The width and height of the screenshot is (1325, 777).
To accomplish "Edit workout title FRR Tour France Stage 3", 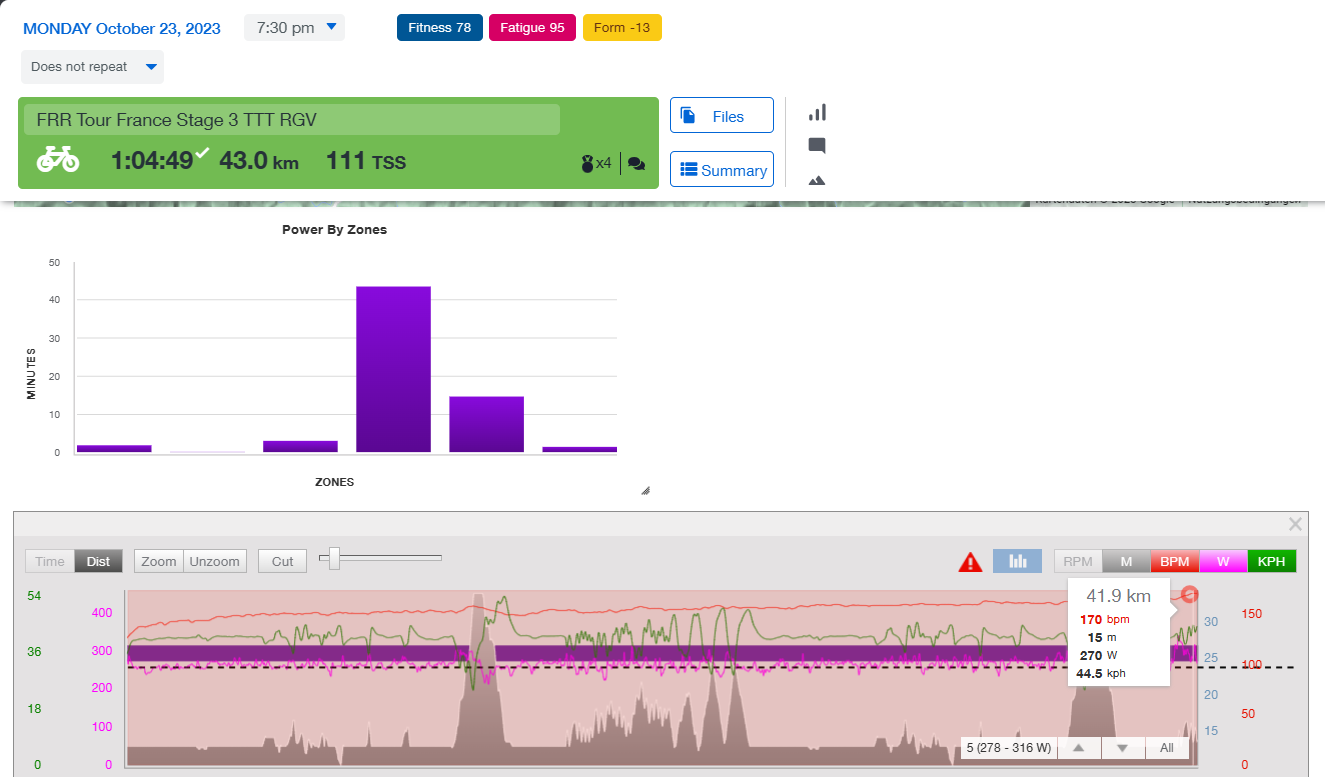I will (x=292, y=120).
